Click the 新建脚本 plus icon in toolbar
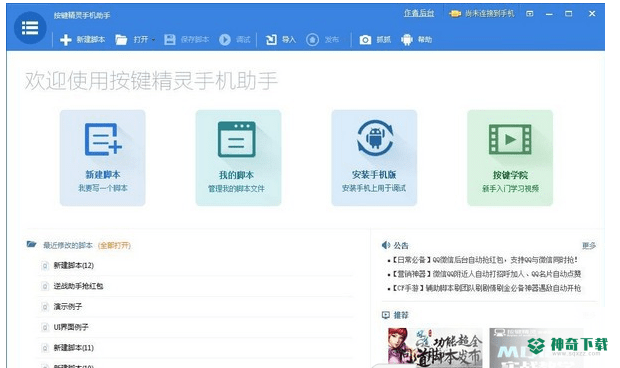Image resolution: width=620 pixels, height=368 pixels. coord(66,40)
